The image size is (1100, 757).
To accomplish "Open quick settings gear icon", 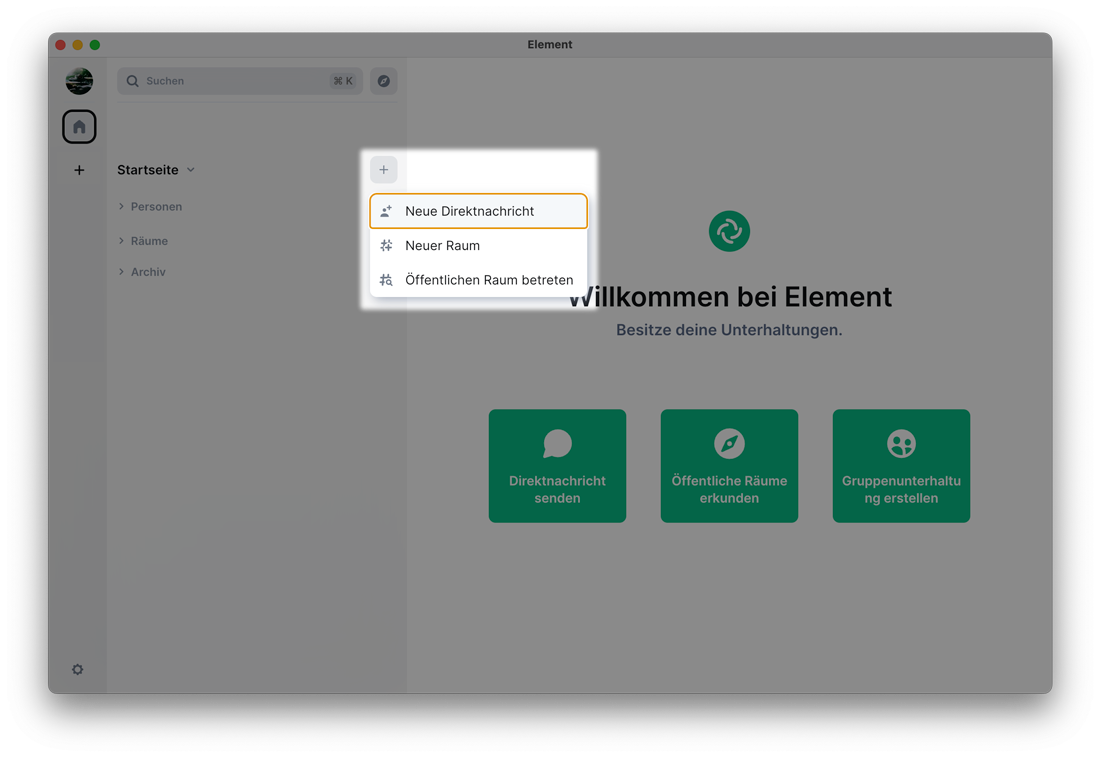I will 78,669.
